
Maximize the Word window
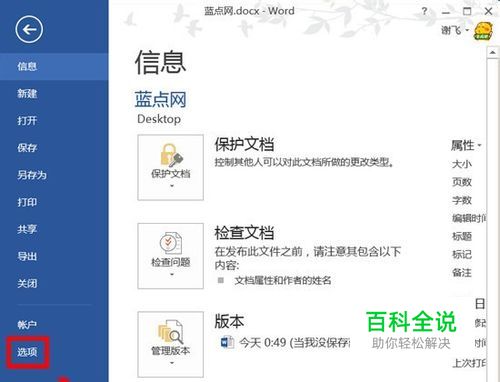(x=467, y=11)
